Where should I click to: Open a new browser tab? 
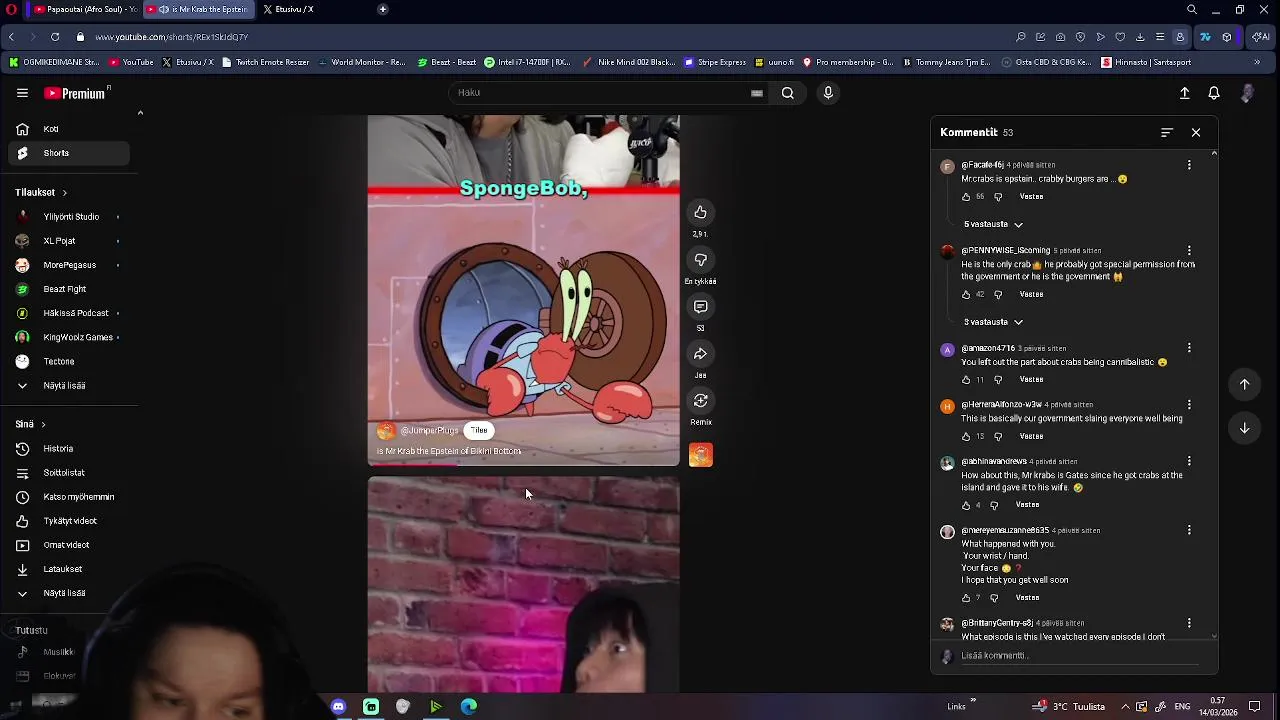point(382,9)
